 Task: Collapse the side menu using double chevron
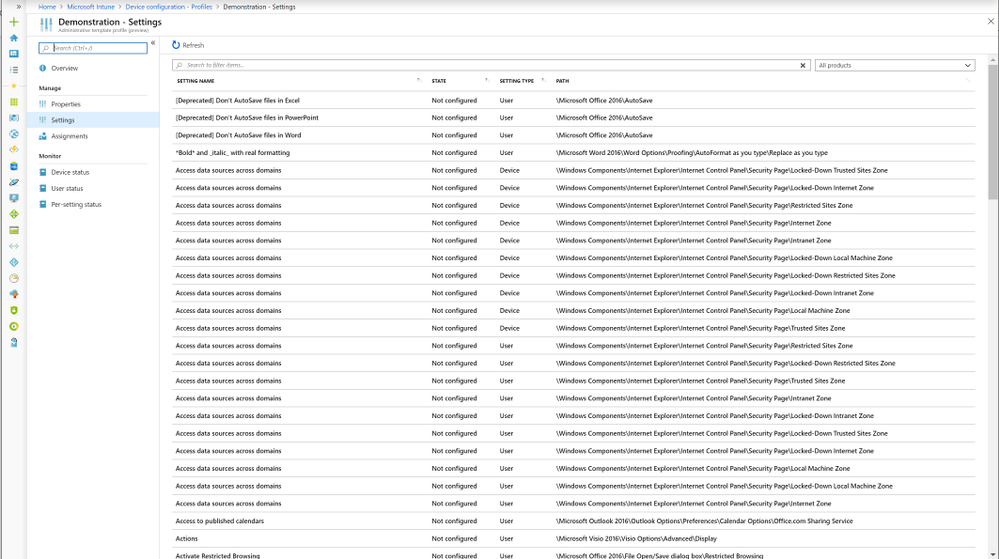(153, 43)
